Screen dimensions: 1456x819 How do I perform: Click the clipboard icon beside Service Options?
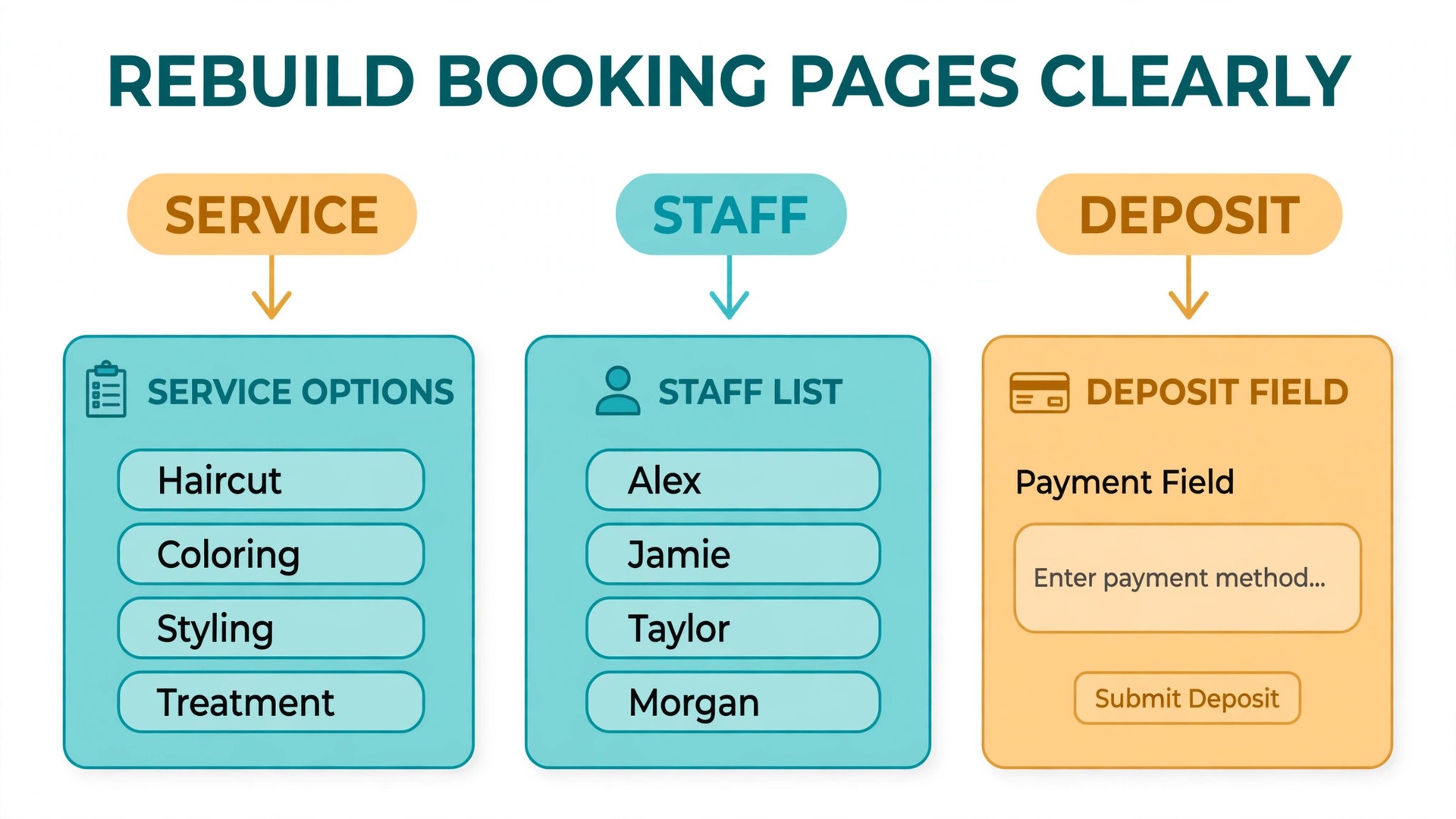coord(106,389)
